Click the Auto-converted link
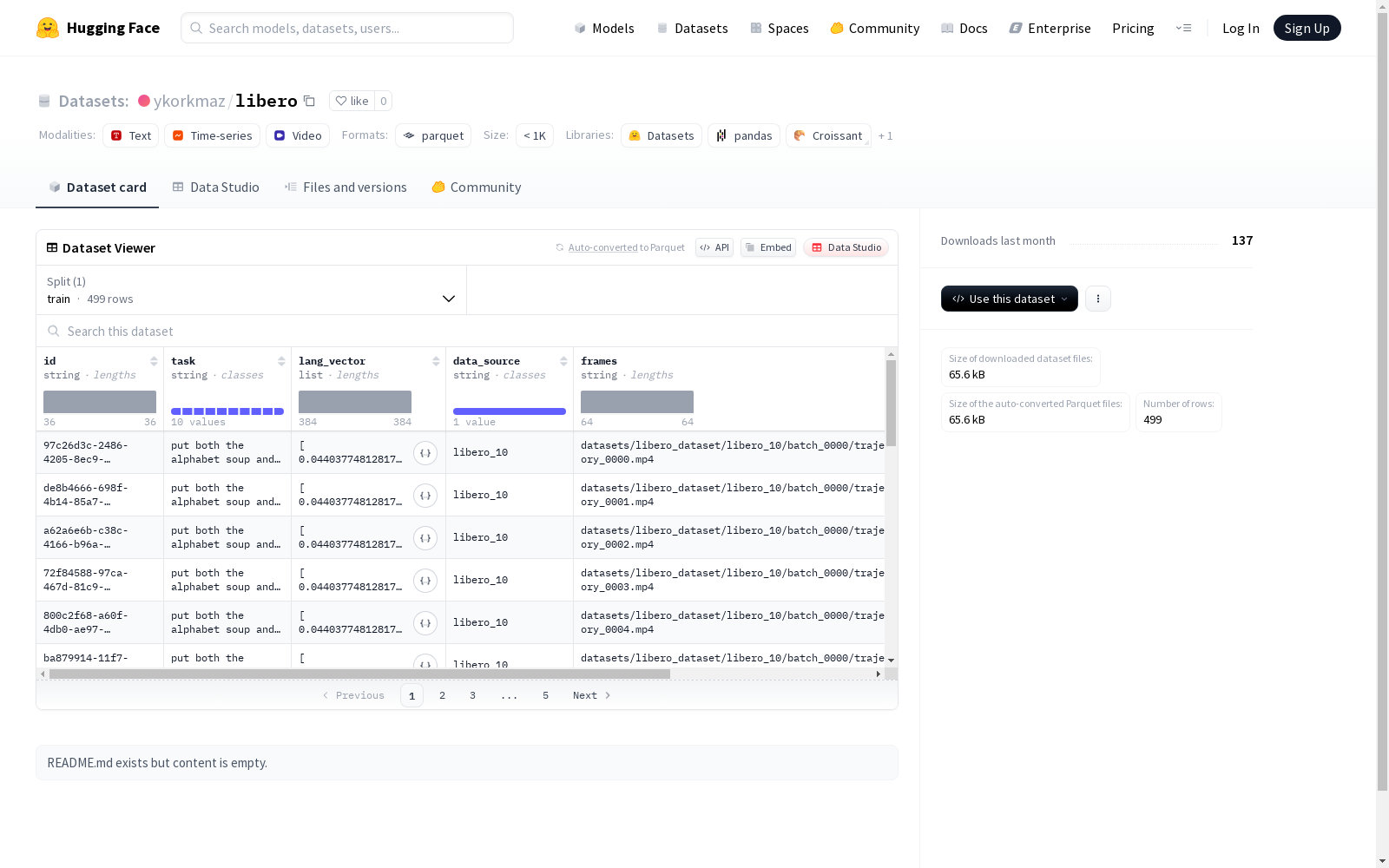 (x=603, y=247)
